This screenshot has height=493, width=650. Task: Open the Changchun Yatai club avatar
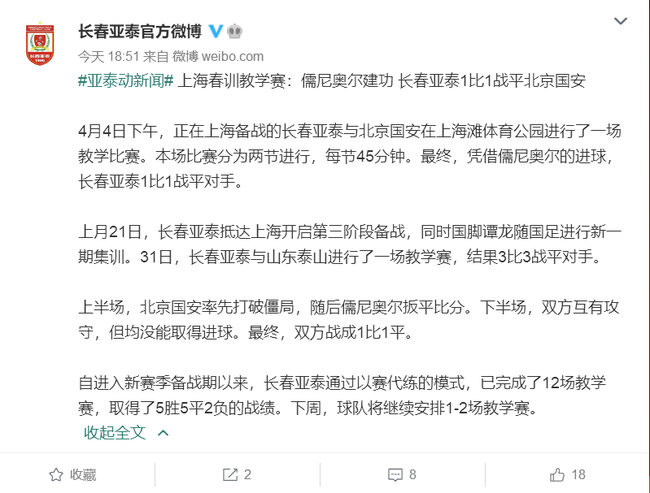40,44
